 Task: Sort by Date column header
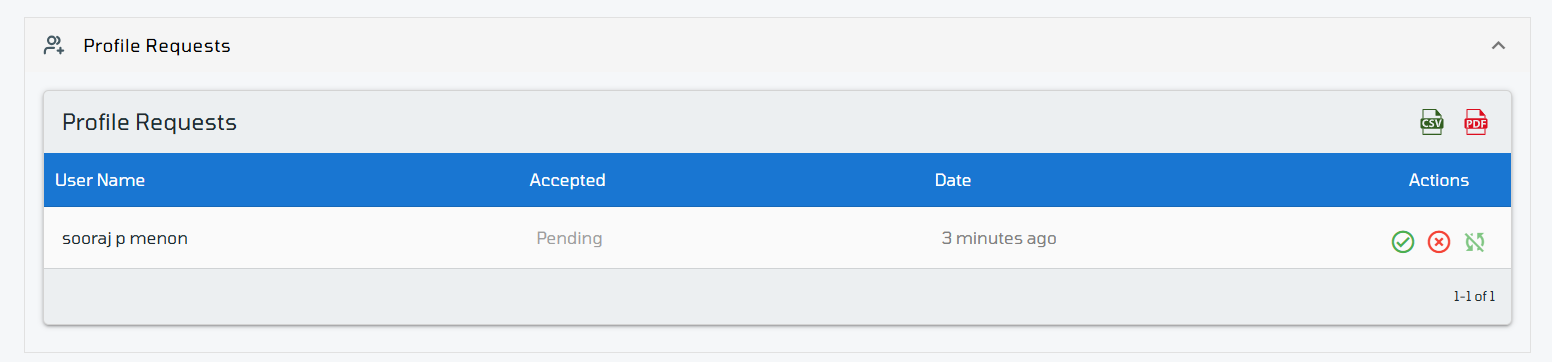point(953,181)
